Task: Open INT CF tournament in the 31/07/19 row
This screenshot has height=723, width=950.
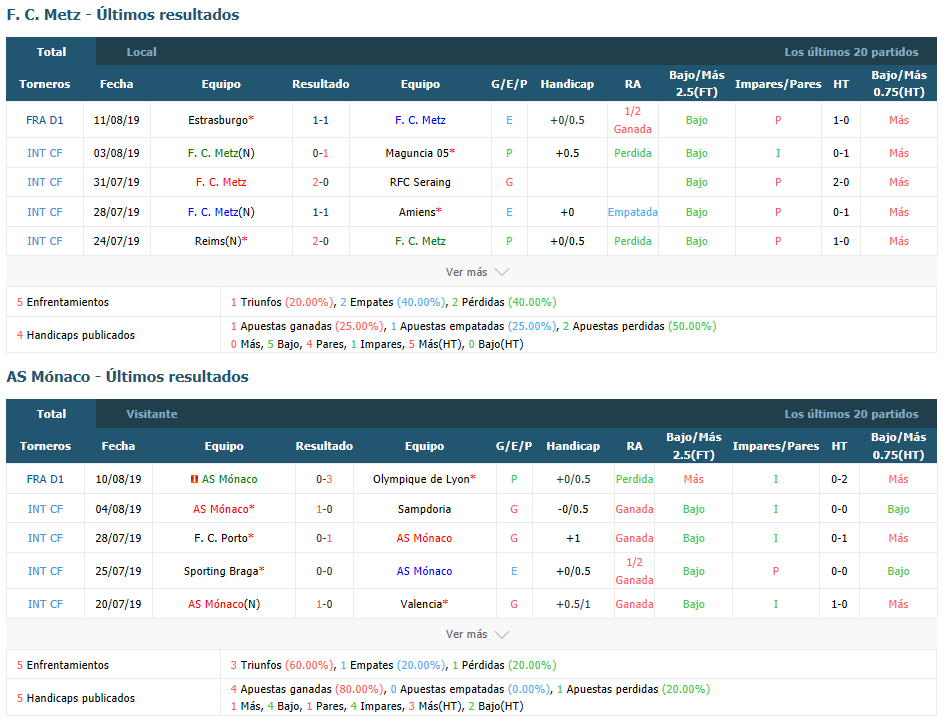Action: click(45, 182)
